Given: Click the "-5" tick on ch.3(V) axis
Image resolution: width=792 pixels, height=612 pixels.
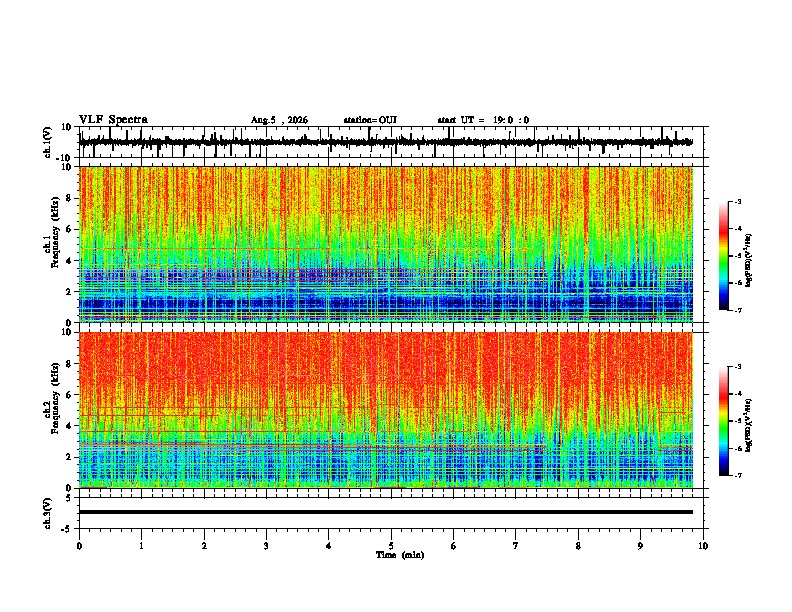Looking at the screenshot, I should tap(67, 529).
